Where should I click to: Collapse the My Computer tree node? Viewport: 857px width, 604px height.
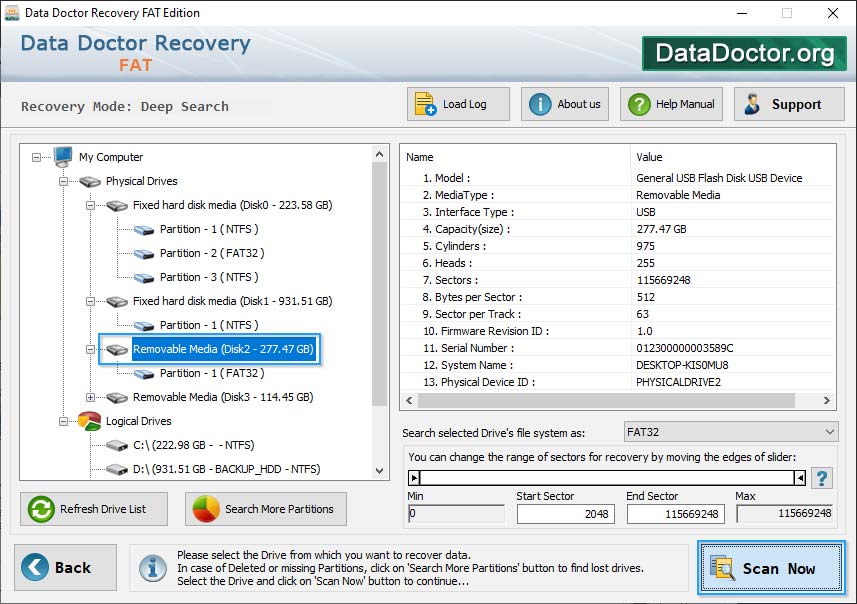[x=36, y=157]
